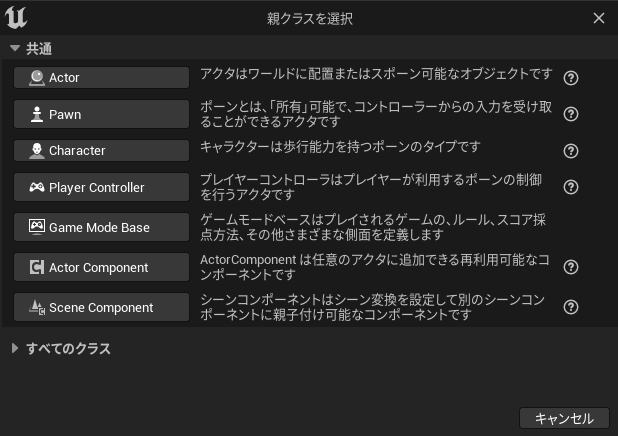Screen dimensions: 618x436
Task: Open help for the Pawn class
Action: tap(571, 114)
